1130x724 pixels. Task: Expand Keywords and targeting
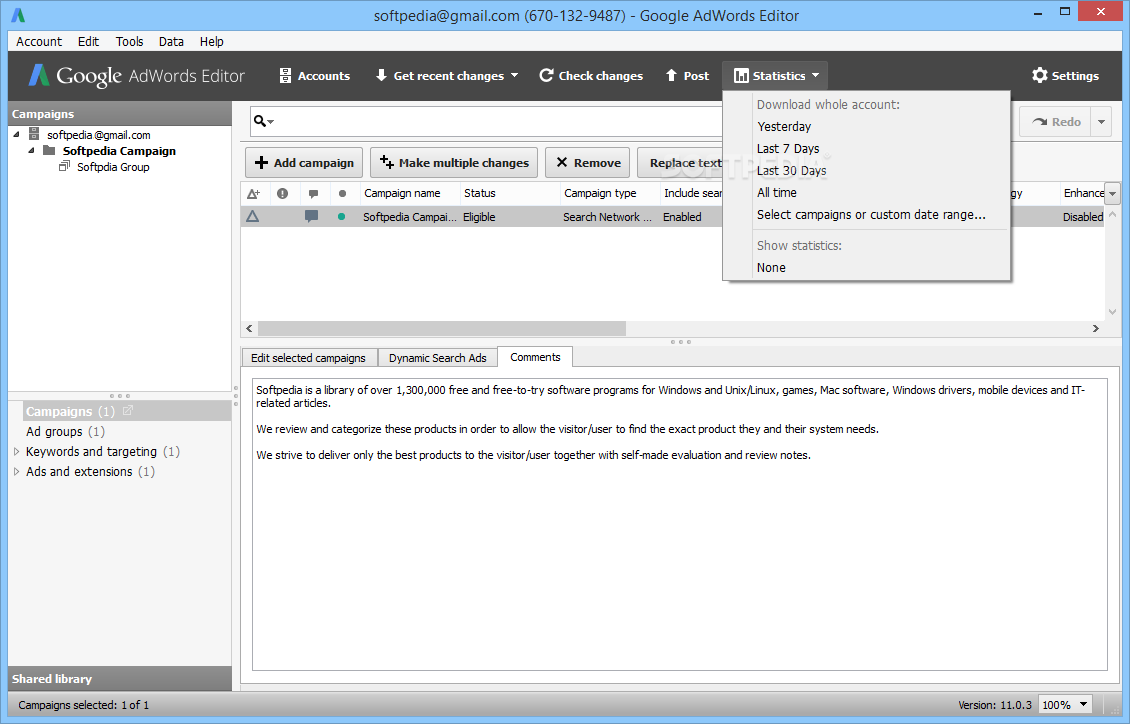pyautogui.click(x=17, y=452)
